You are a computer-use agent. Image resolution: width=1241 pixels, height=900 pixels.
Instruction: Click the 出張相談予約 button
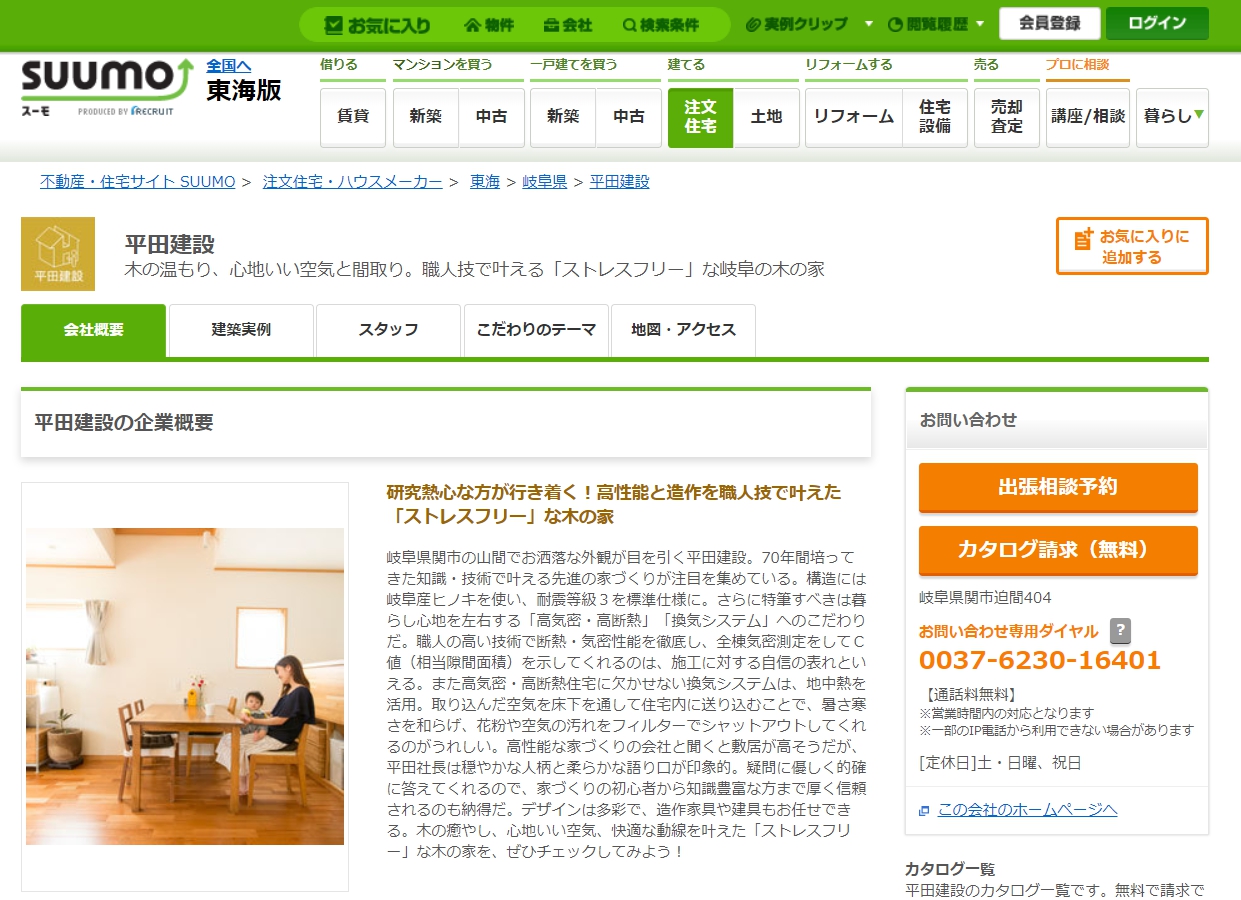(1058, 487)
